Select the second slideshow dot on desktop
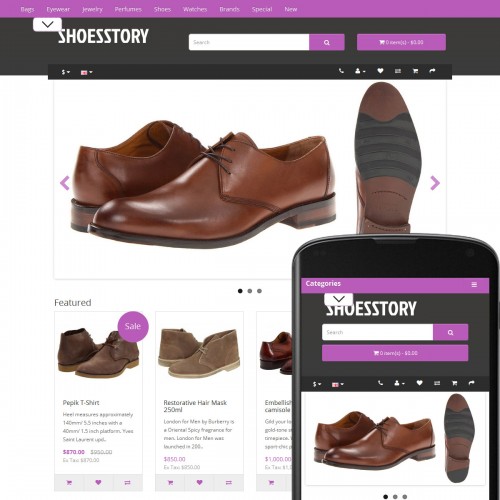 pyautogui.click(x=250, y=291)
